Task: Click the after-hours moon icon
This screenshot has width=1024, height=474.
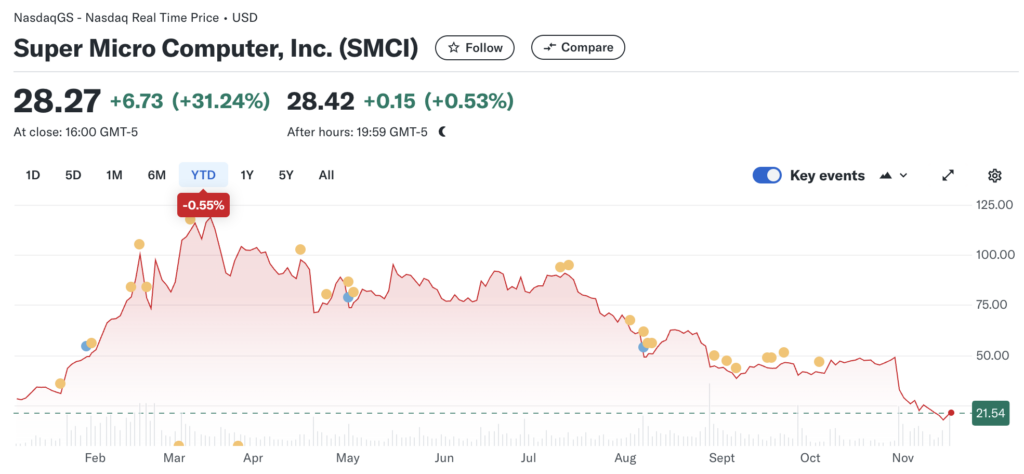Action: pos(442,132)
